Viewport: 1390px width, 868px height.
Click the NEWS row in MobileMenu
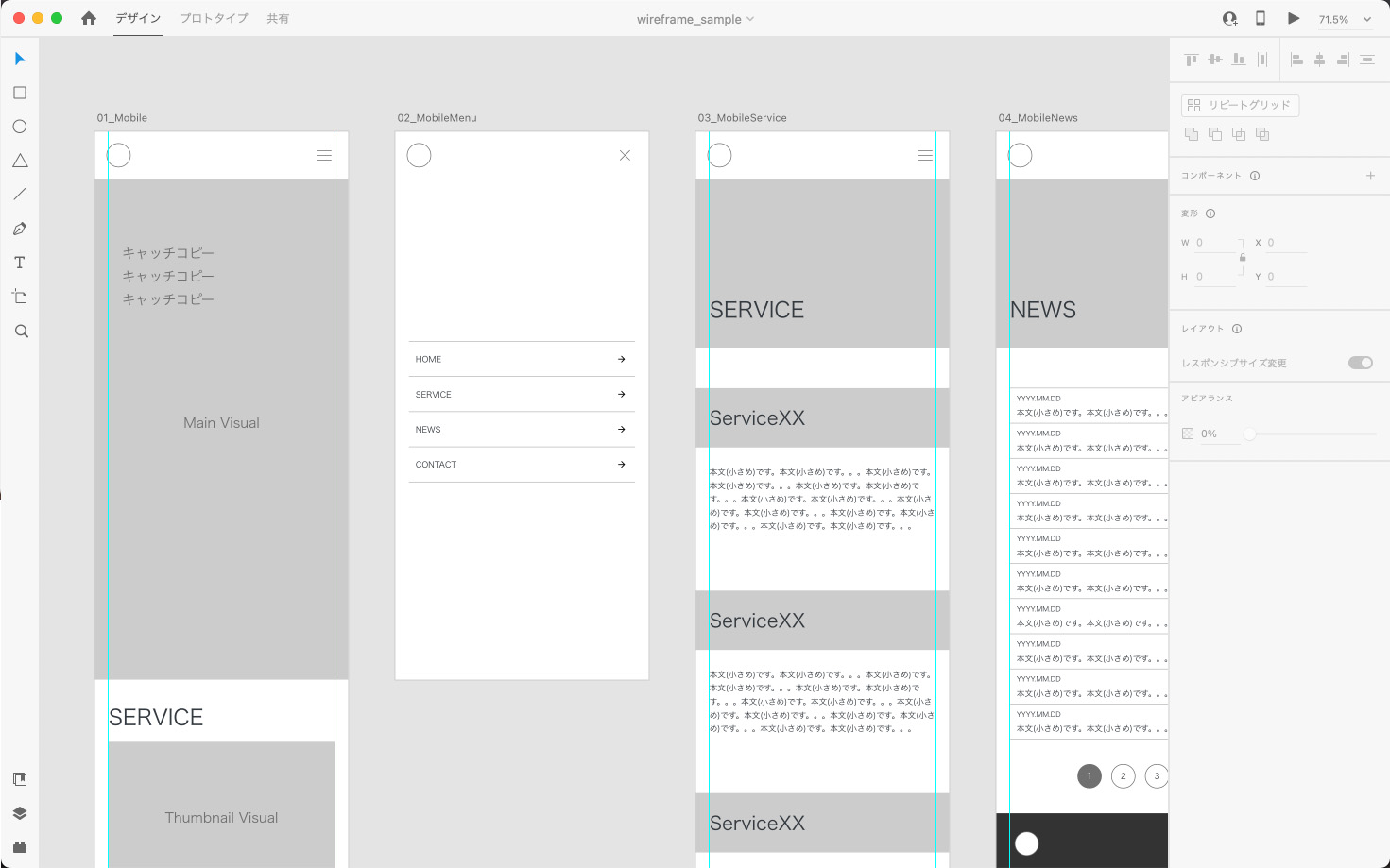[522, 429]
